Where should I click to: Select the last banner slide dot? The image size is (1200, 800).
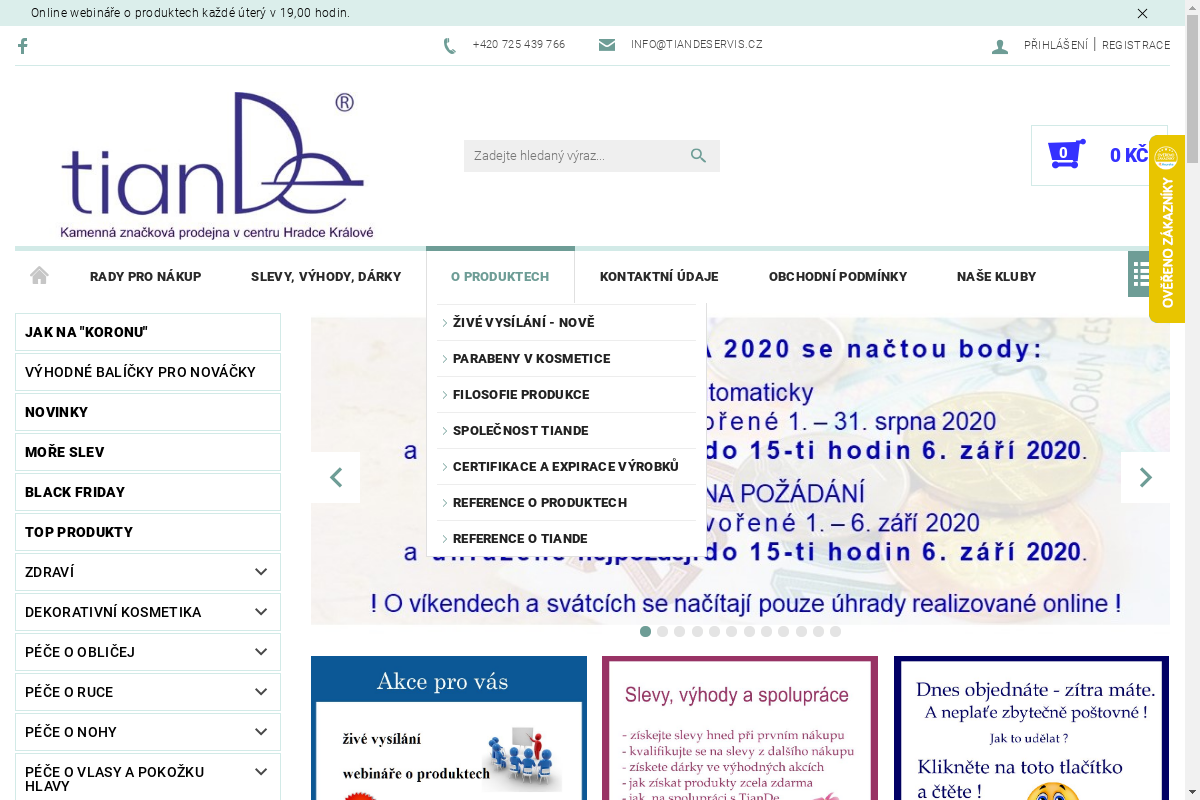click(835, 632)
